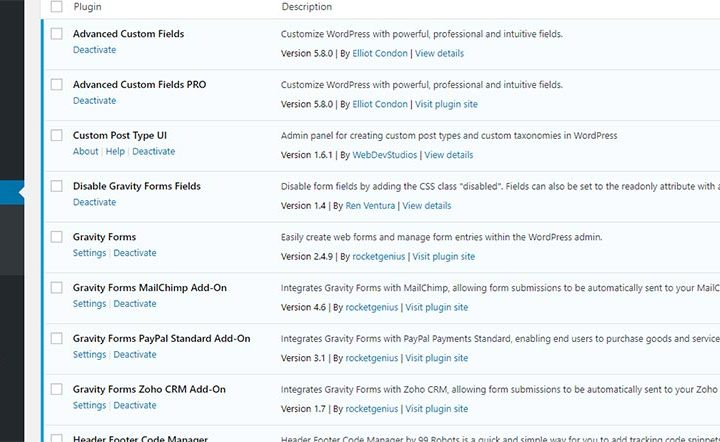Tick Gravity Forms MailChimp Add-On checkbox

[56, 288]
